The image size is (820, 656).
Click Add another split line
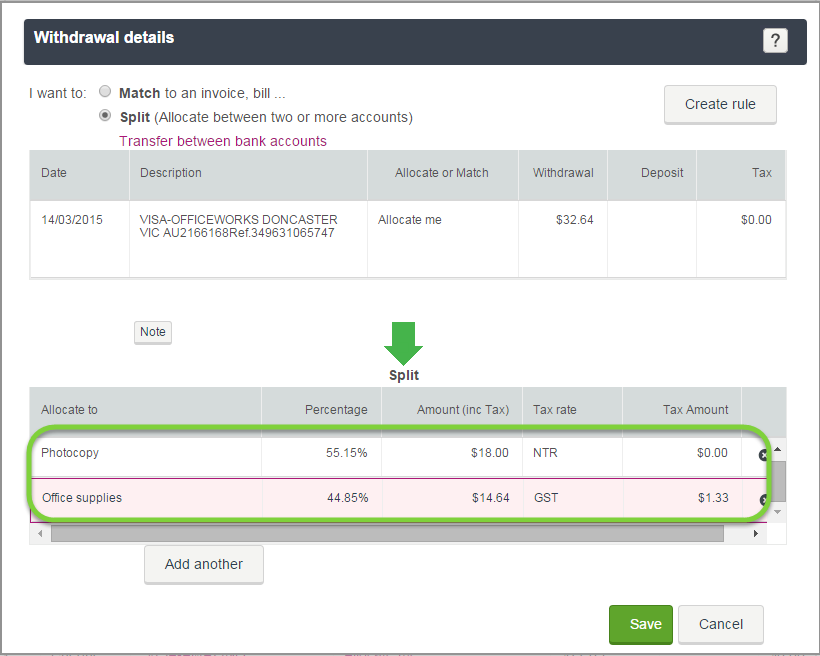[x=204, y=564]
